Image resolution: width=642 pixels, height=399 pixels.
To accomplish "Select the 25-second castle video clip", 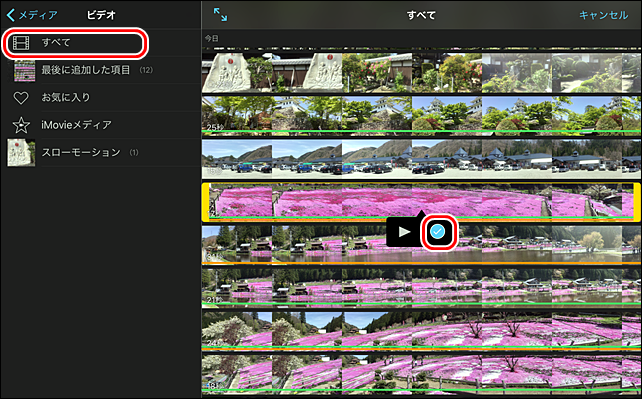I will point(421,115).
